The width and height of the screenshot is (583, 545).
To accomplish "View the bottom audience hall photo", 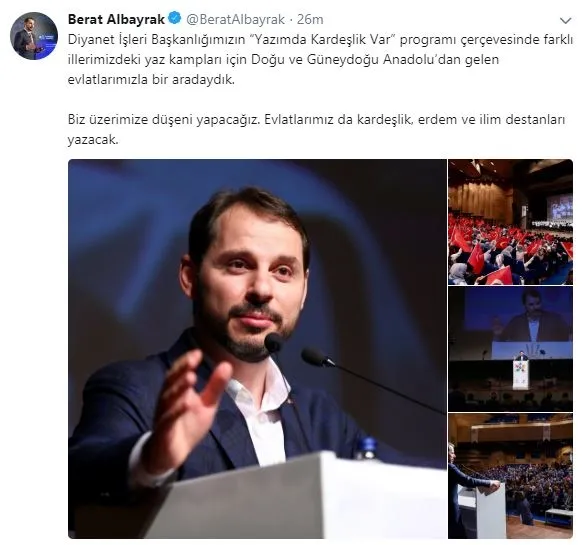I will 510,476.
